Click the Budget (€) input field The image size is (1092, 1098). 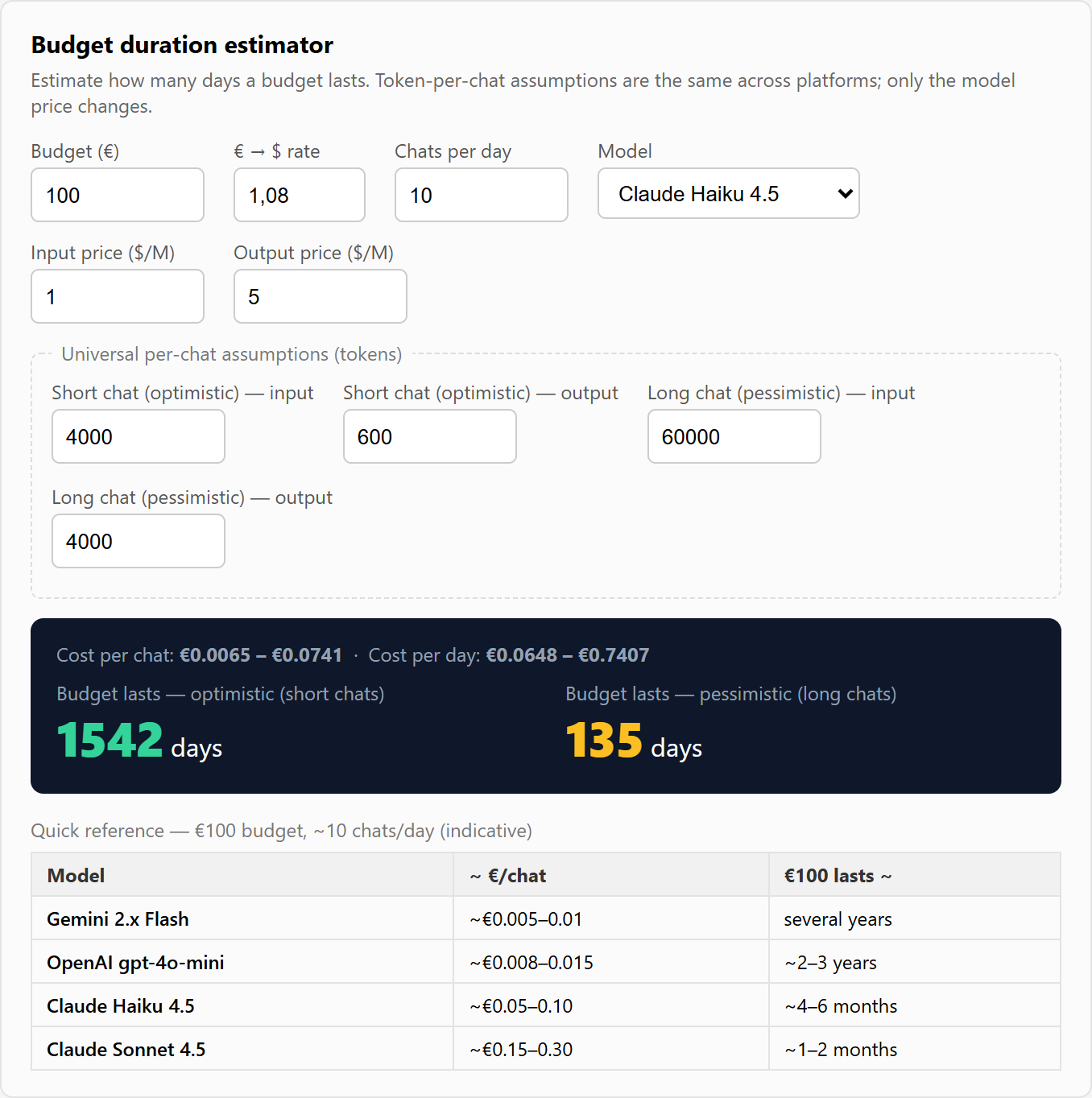(118, 195)
